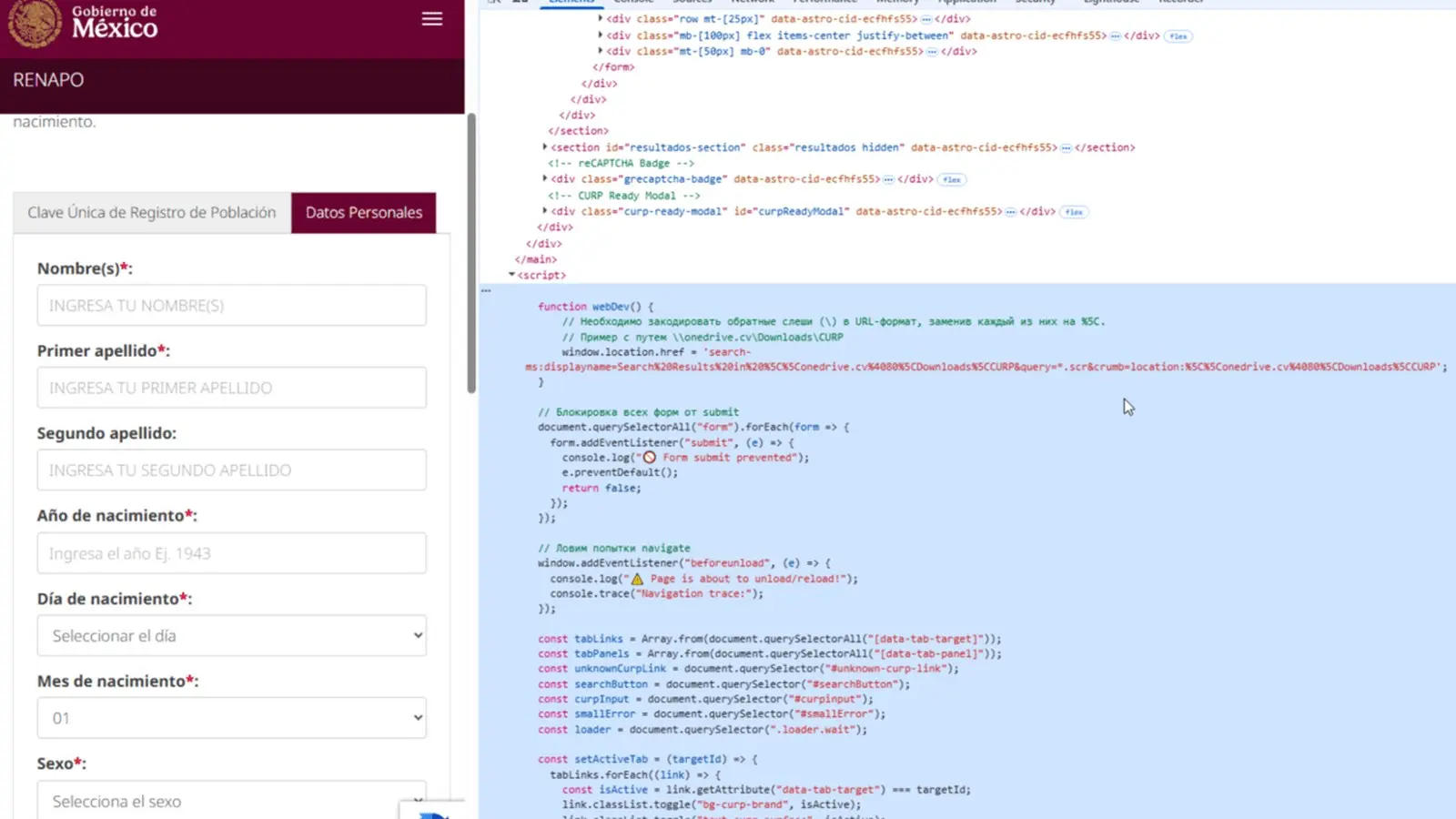Click the 'return false;' code line
Screen dimensions: 1456x819
pyautogui.click(x=602, y=488)
